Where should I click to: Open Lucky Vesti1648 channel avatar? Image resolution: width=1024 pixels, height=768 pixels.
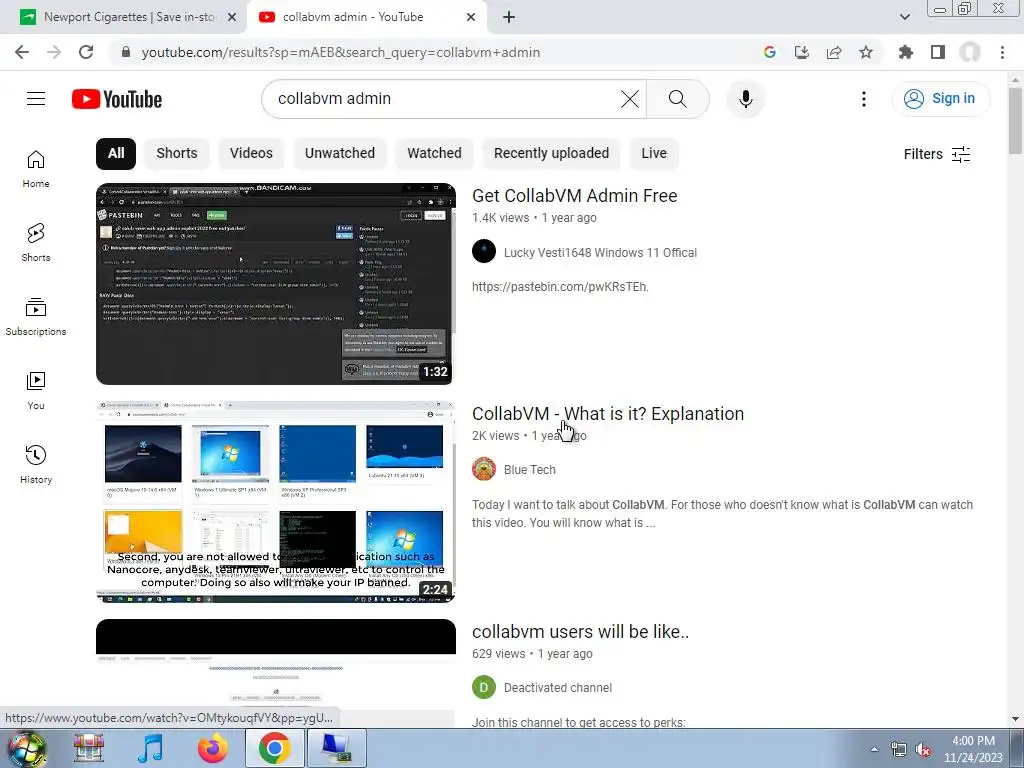coord(484,251)
